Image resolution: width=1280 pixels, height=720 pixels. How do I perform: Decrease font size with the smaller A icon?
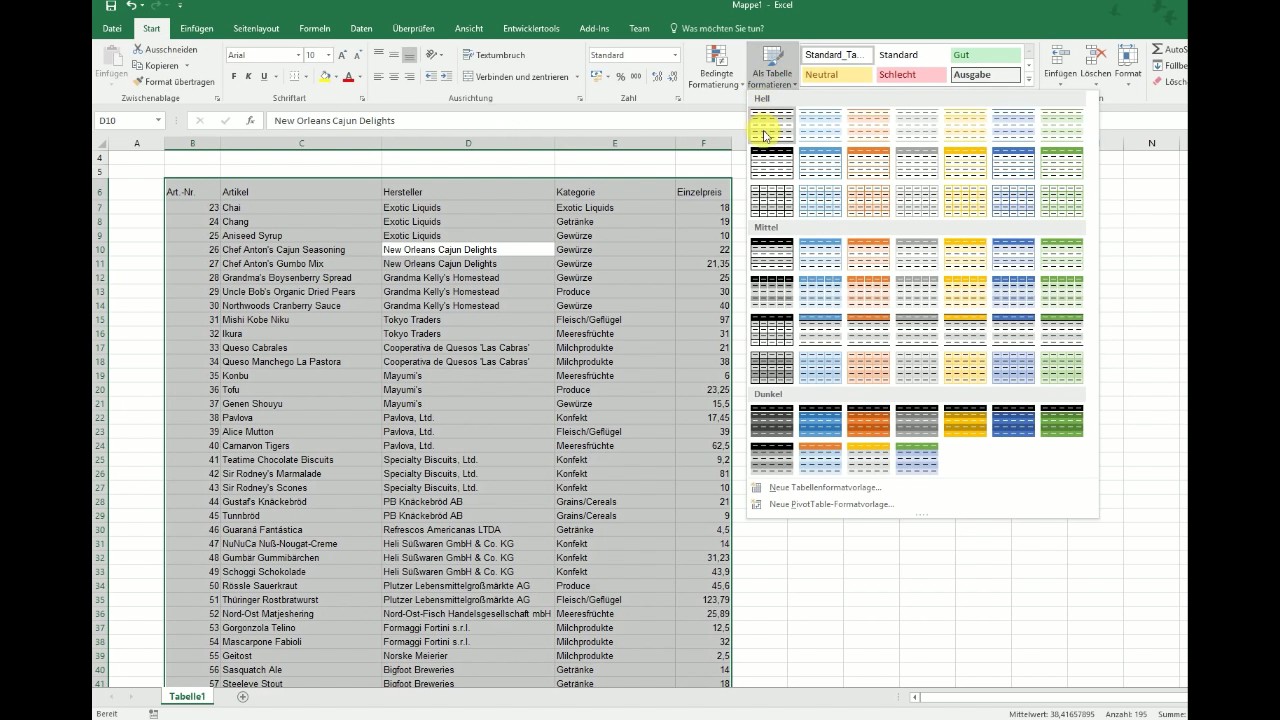tap(358, 55)
